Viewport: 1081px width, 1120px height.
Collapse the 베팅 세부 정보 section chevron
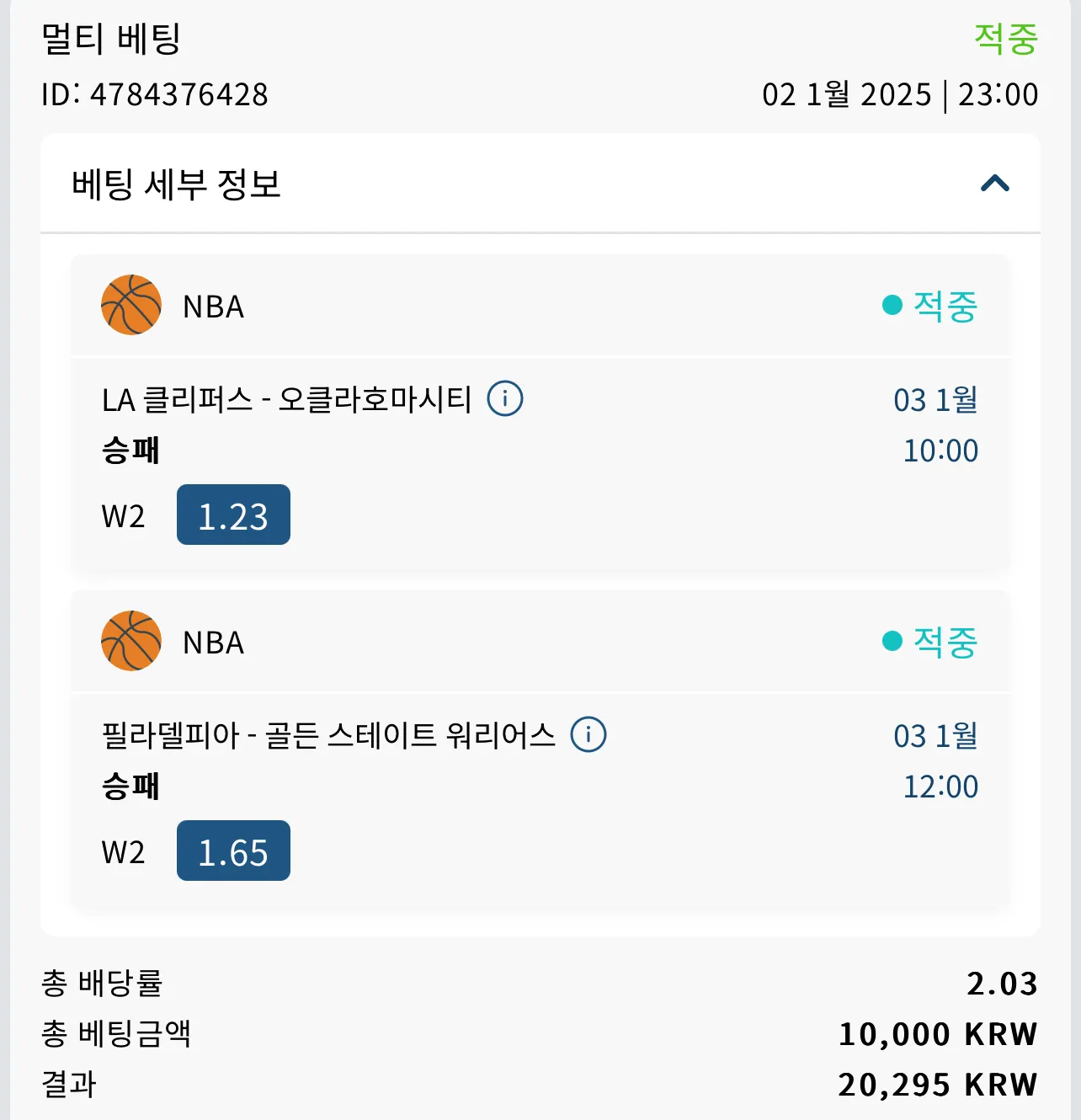(x=995, y=183)
